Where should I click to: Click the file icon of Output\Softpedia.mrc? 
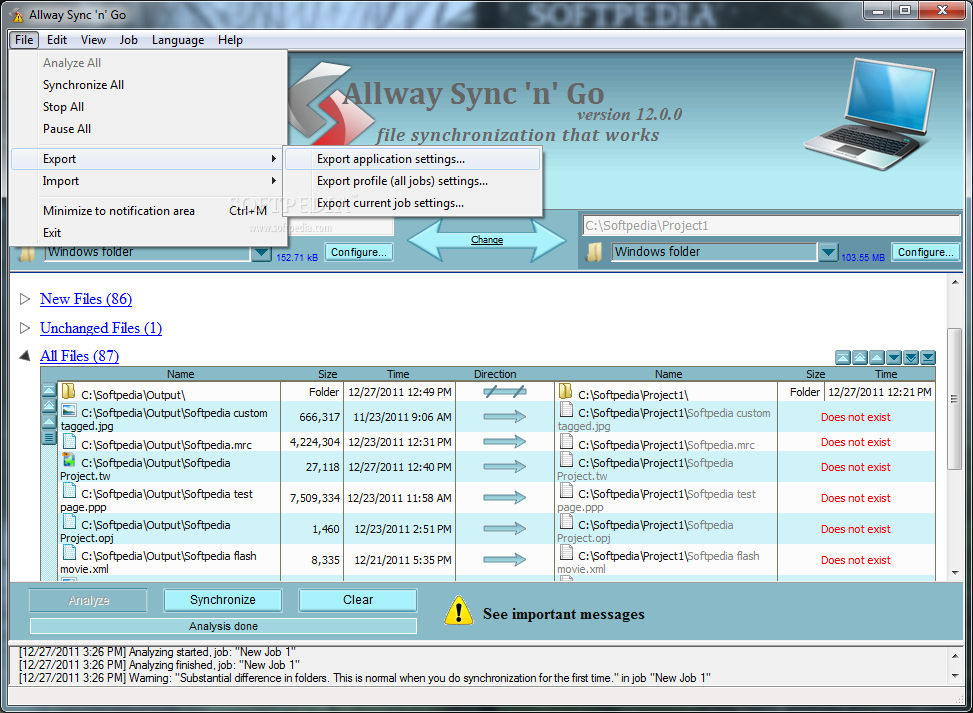coord(70,442)
